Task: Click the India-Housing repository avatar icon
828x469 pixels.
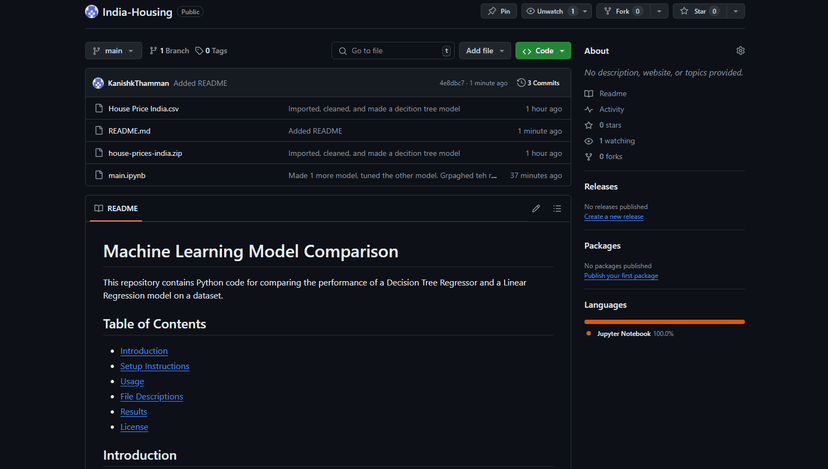Action: click(x=92, y=12)
